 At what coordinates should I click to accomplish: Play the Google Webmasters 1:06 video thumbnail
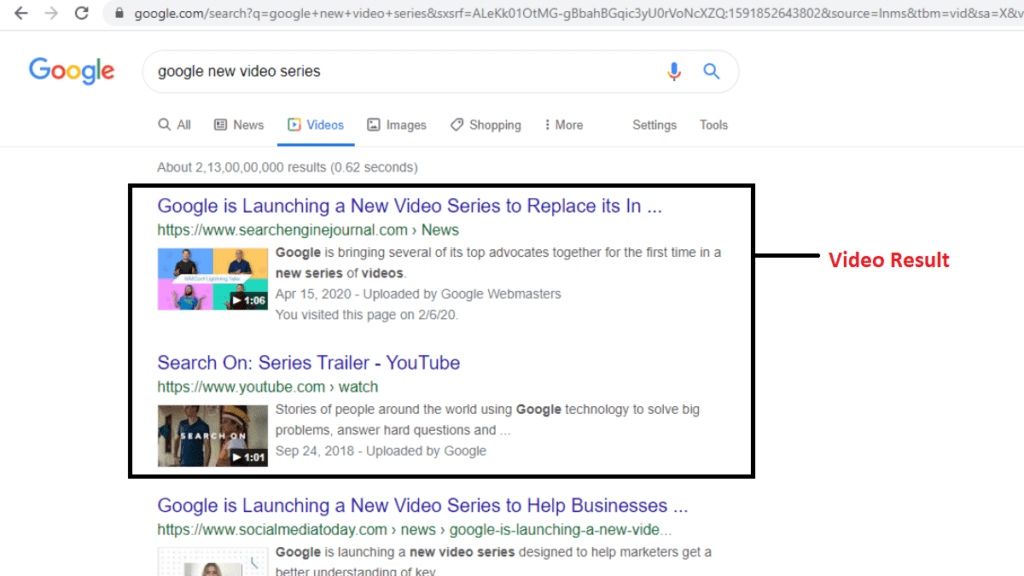click(x=213, y=279)
